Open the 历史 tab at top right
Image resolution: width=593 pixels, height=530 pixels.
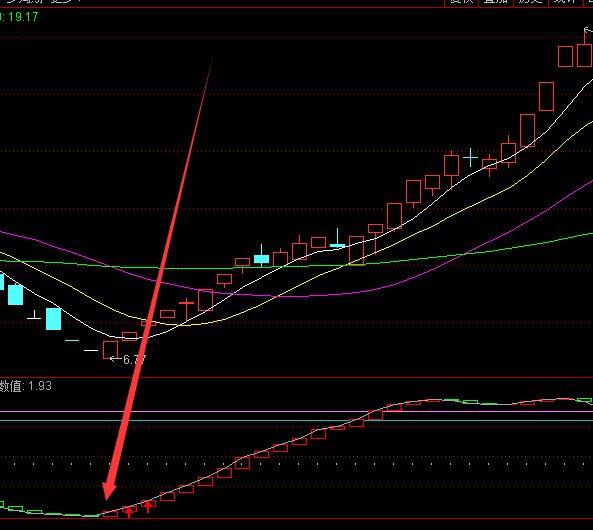(530, 2)
